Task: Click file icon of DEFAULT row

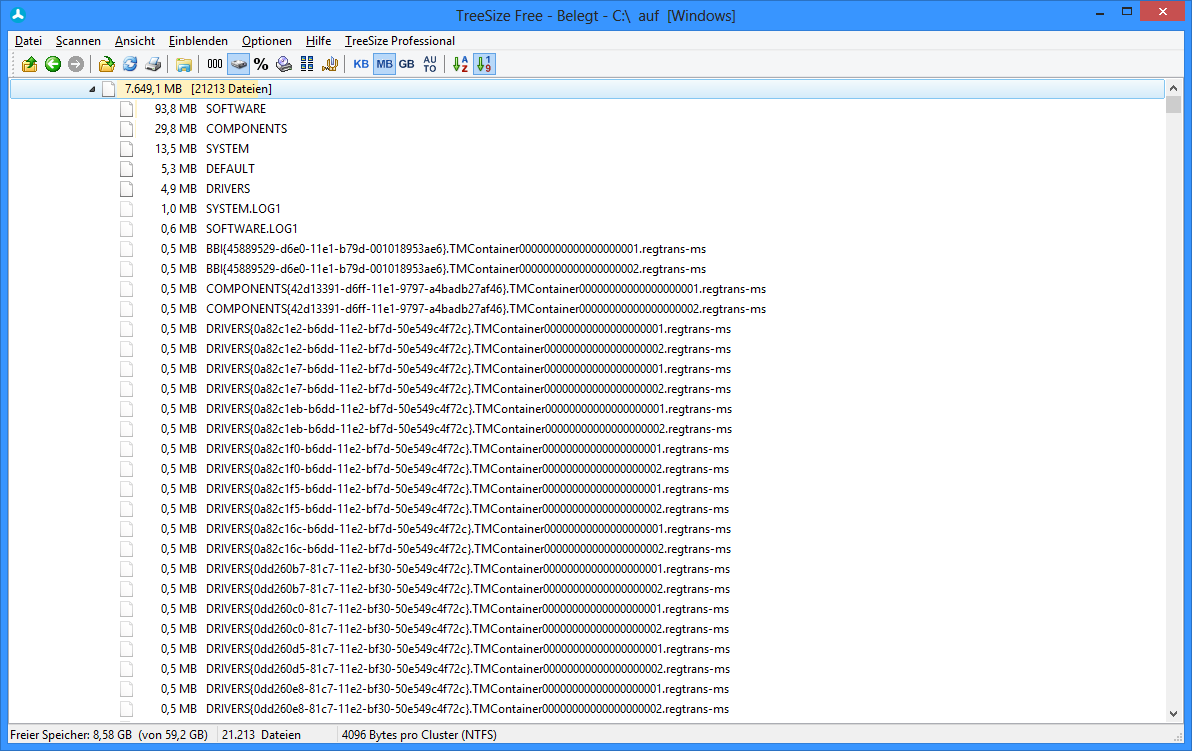Action: coord(126,169)
